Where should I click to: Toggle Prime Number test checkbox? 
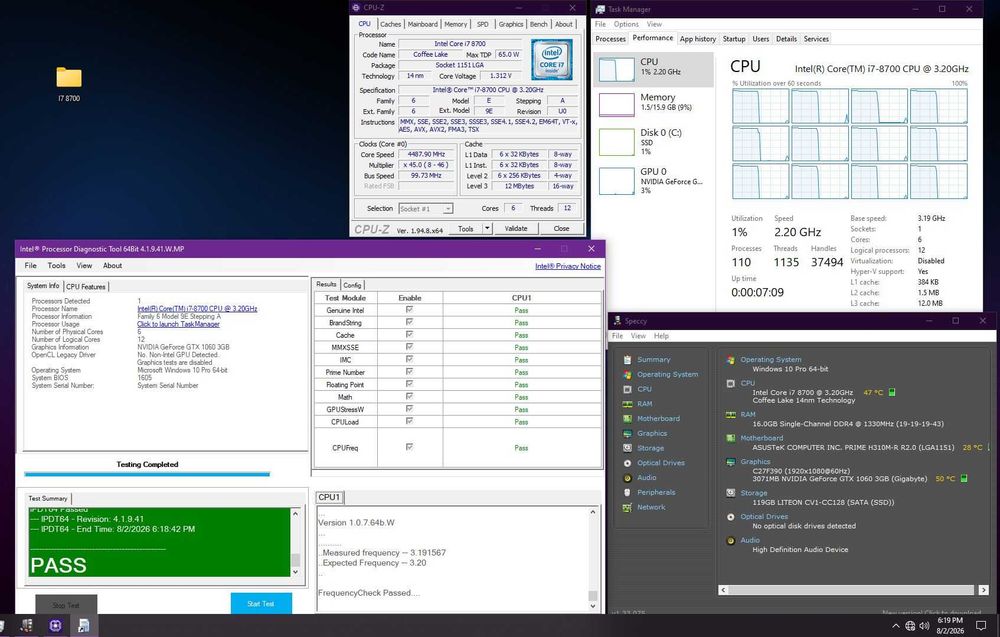409,371
